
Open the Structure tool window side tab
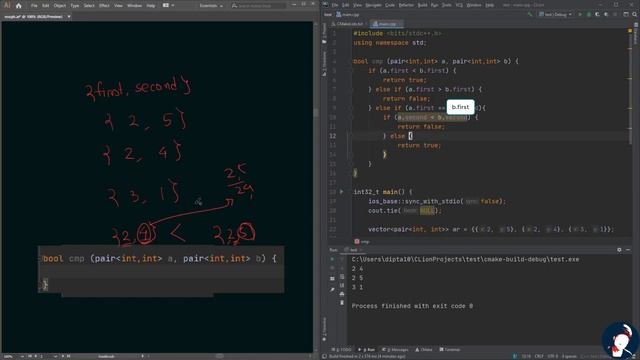coord(324,63)
